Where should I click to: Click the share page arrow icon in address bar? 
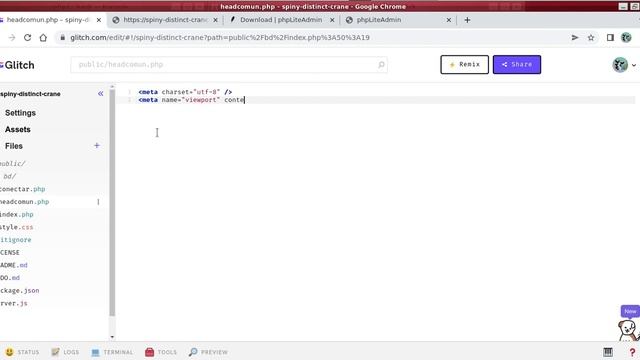pos(575,38)
